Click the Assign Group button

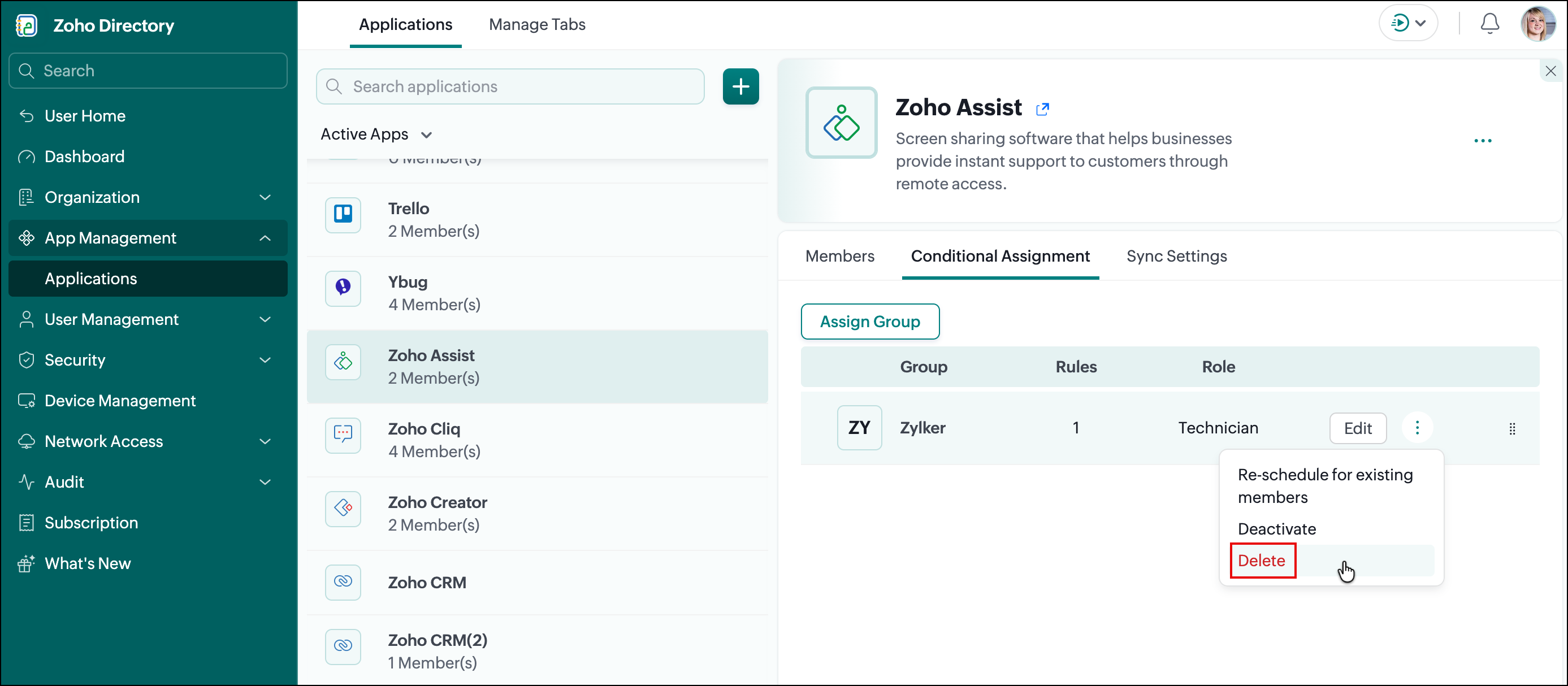pos(870,322)
